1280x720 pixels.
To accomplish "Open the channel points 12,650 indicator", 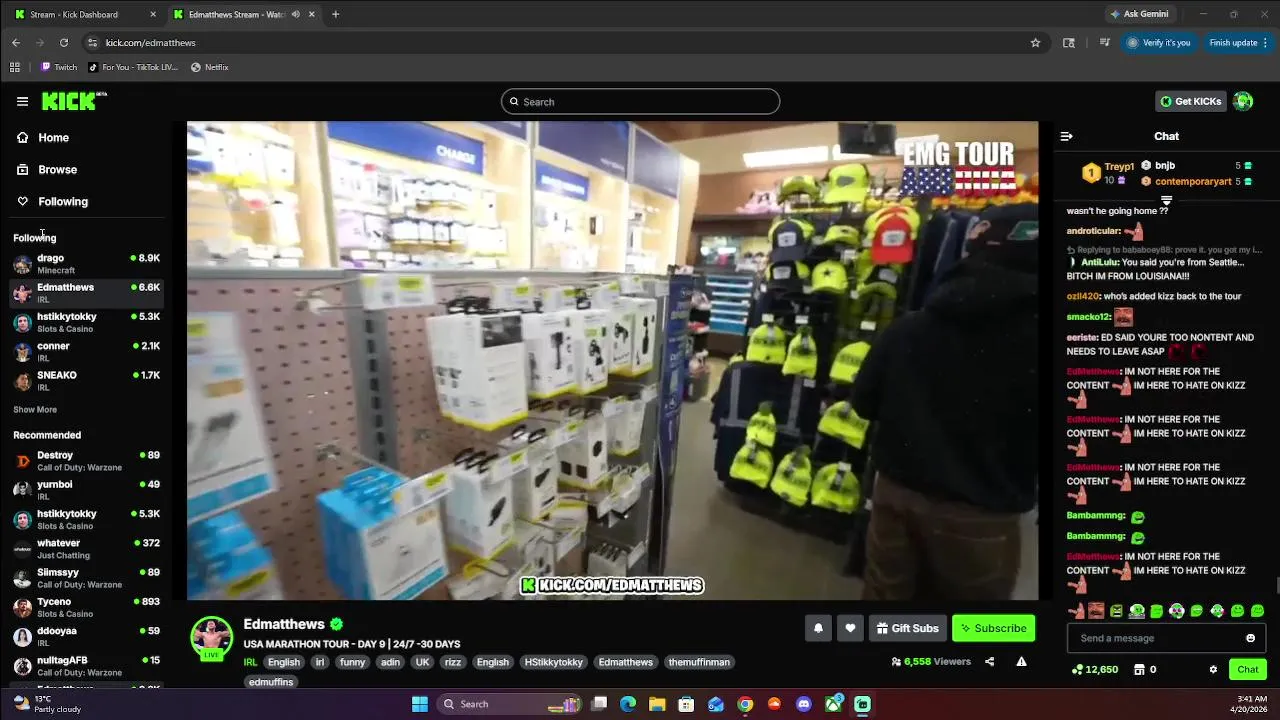I will pos(1095,669).
